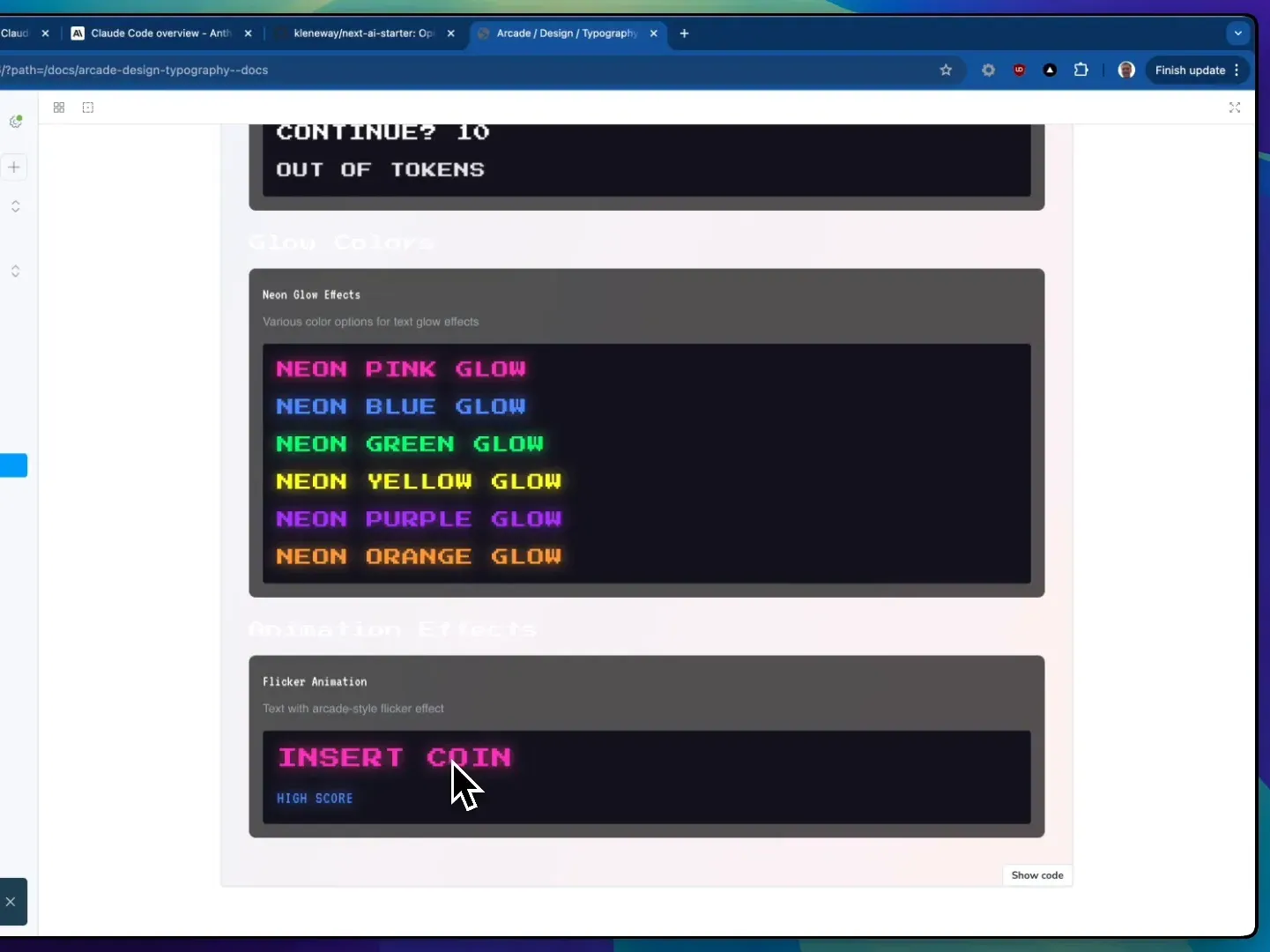Click the Flicker Animation card title
This screenshot has width=1270, height=952.
point(315,681)
